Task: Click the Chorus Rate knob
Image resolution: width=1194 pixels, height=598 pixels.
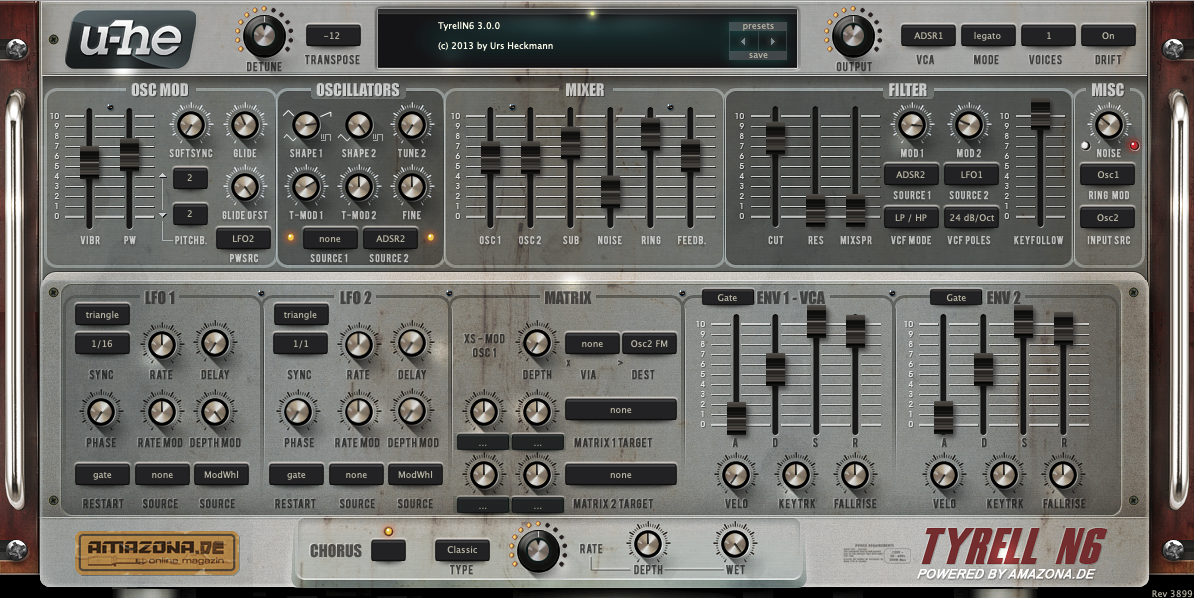Action: [538, 550]
